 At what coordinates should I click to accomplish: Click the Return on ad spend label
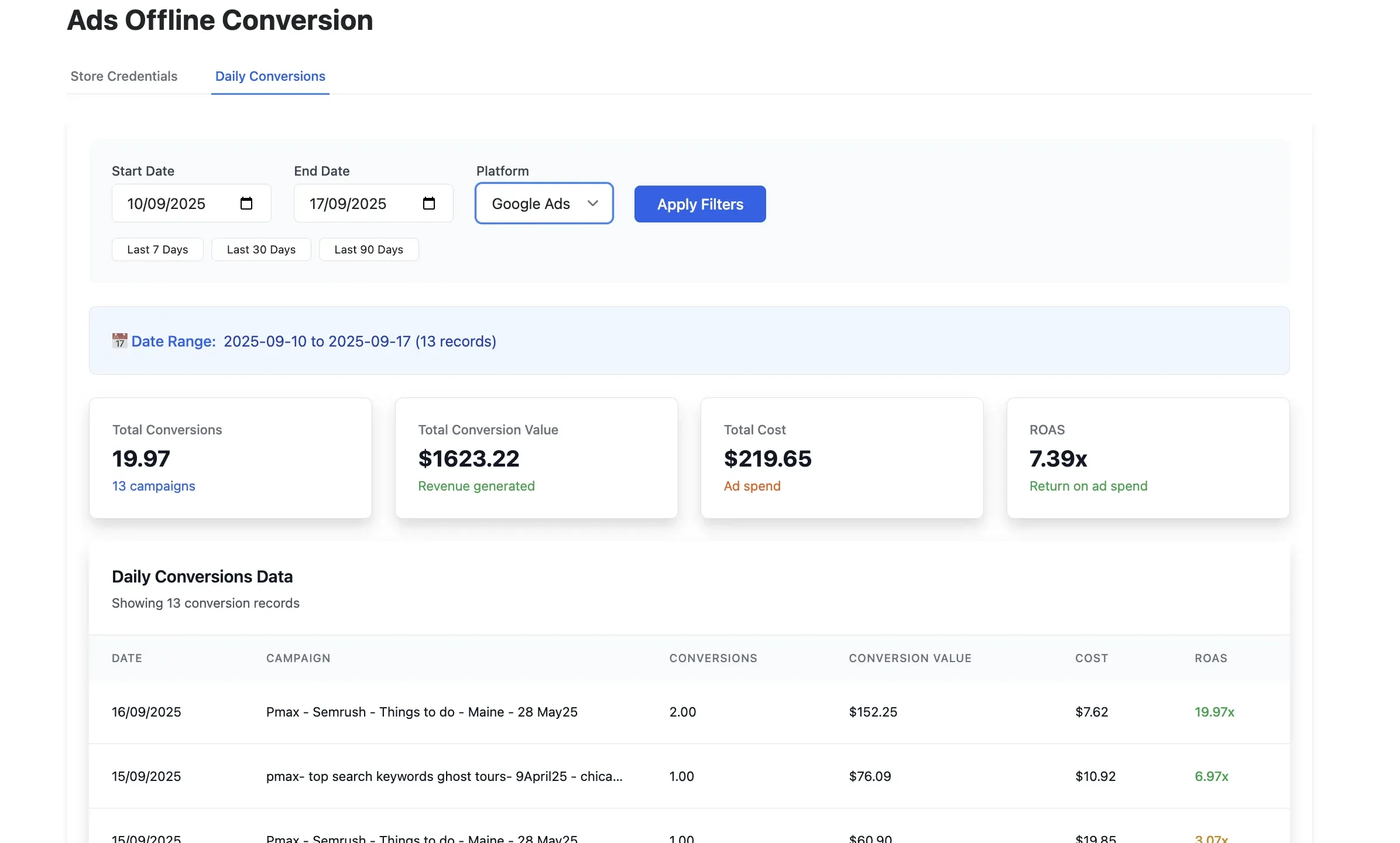tap(1089, 486)
